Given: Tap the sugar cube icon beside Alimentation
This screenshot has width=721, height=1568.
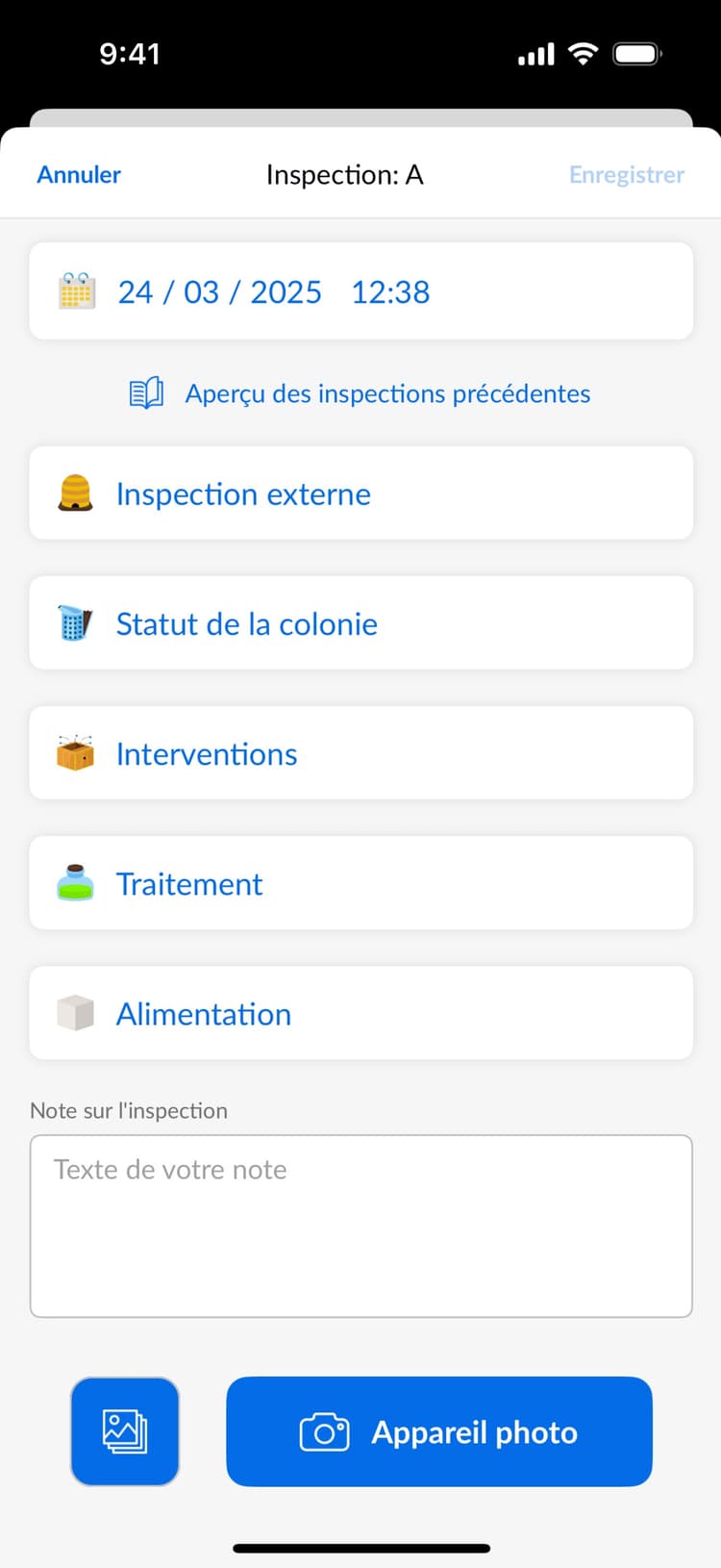Looking at the screenshot, I should point(75,1012).
